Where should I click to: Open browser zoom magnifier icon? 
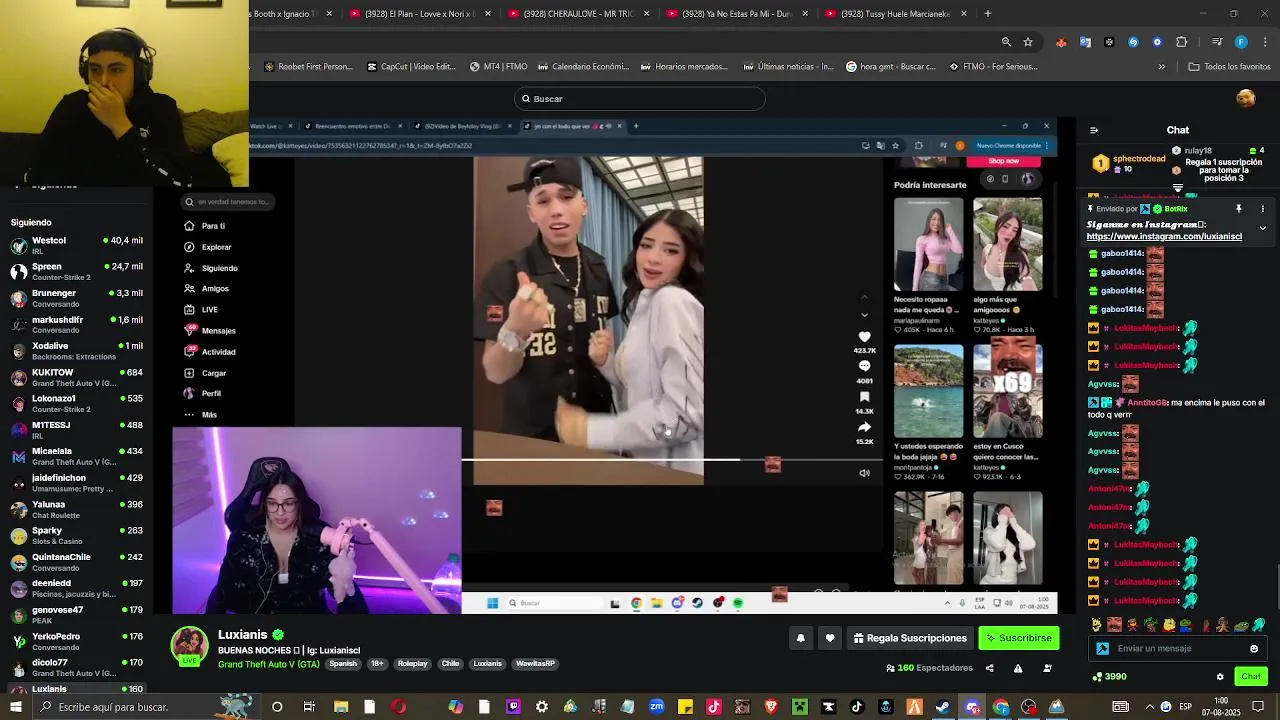[1006, 42]
